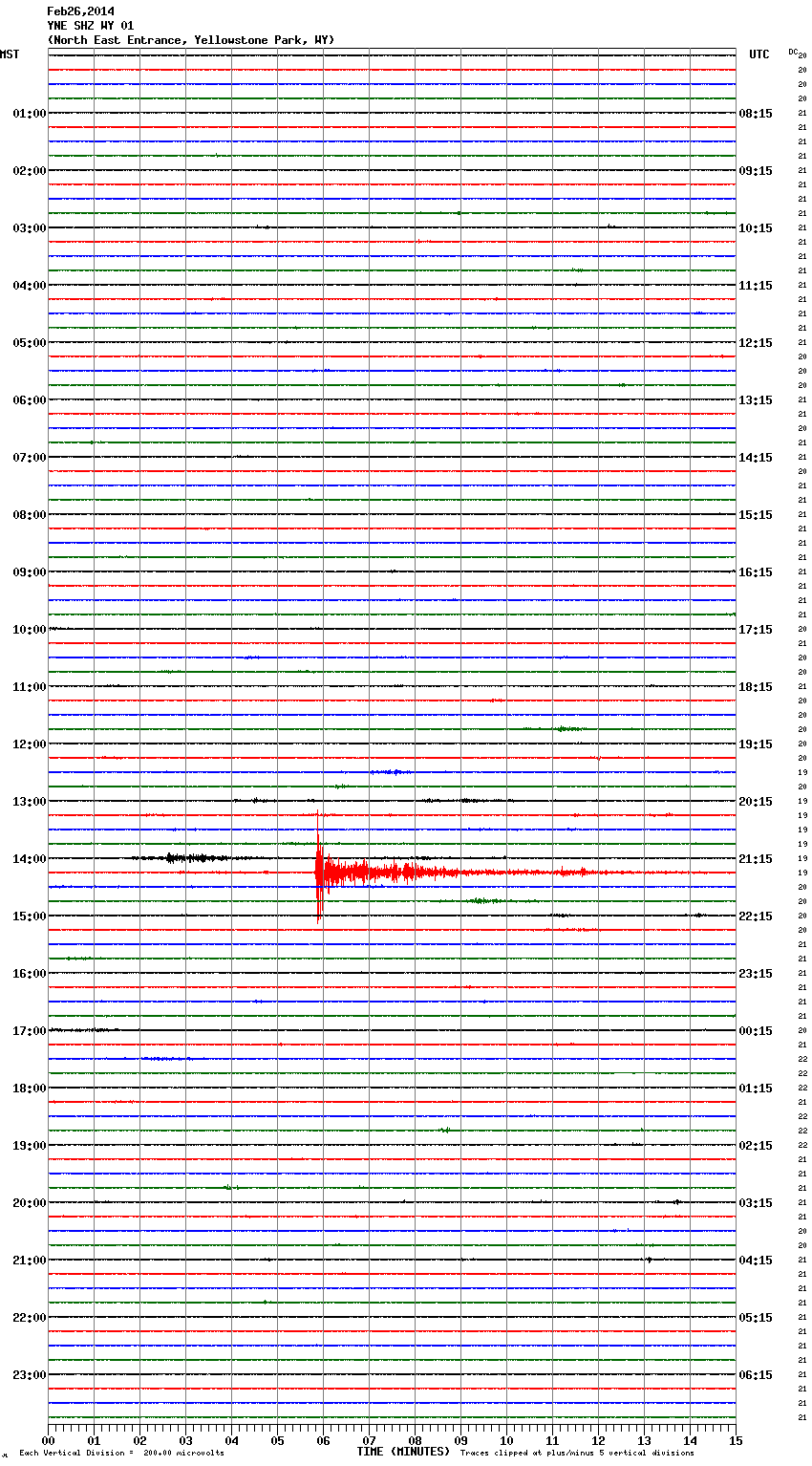
Task: Select the '08:00' MST time label
Action: click(29, 515)
